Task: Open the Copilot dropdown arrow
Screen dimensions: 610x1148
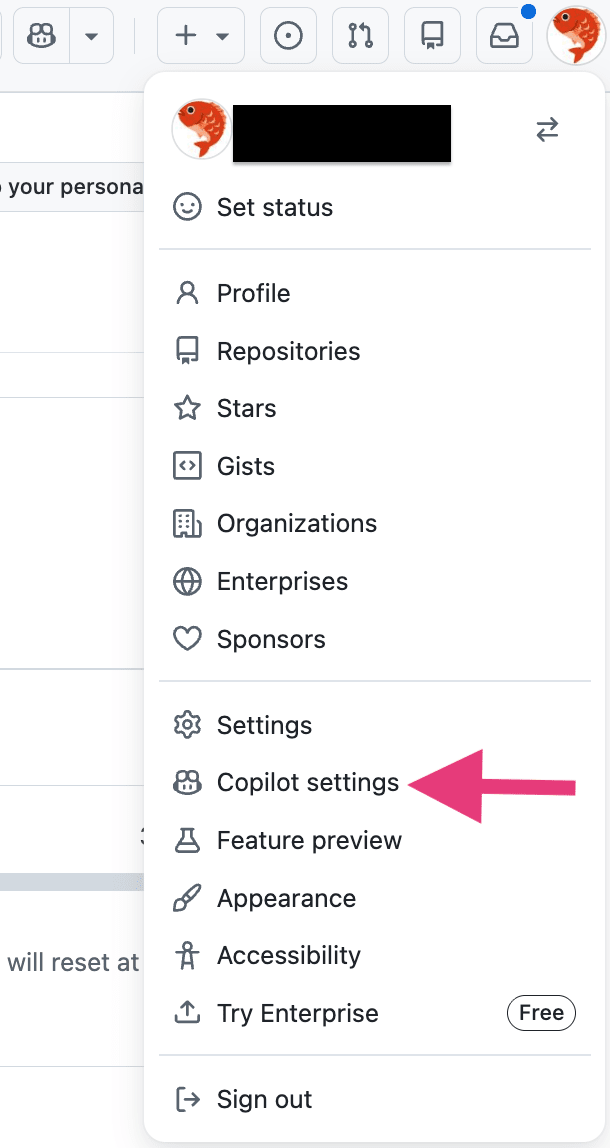Action: pyautogui.click(x=91, y=36)
